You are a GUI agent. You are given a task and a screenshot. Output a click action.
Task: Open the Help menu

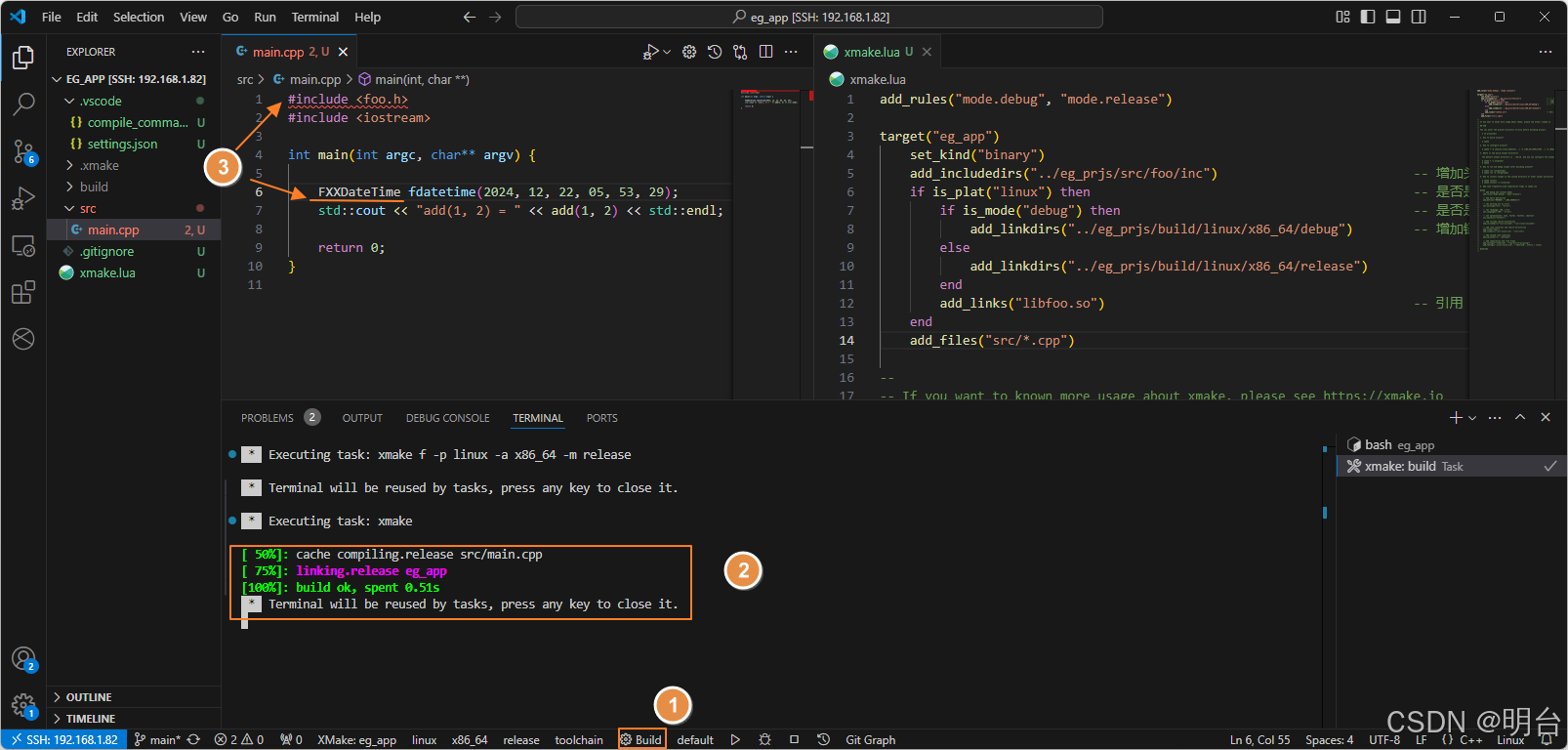pyautogui.click(x=368, y=17)
